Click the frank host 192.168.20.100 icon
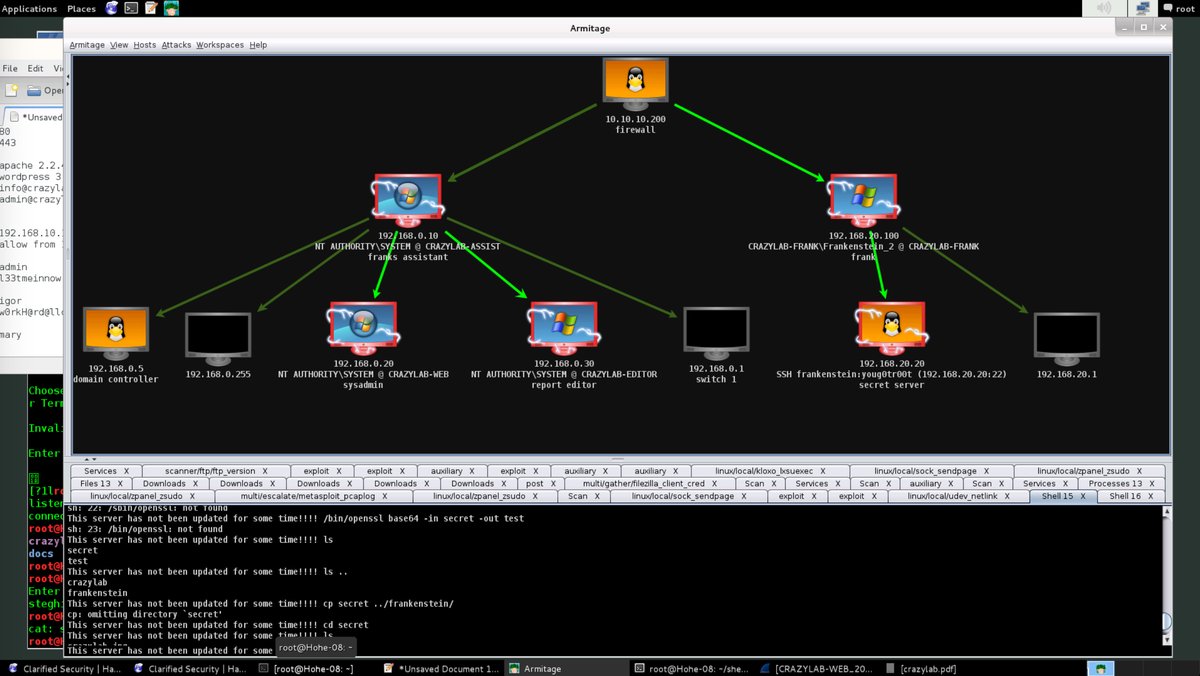Viewport: 1200px width, 676px height. coord(866,198)
